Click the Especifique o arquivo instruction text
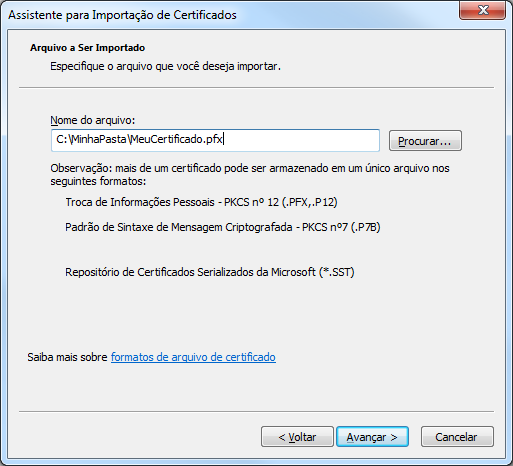Screen dimensions: 513x466 [165, 66]
